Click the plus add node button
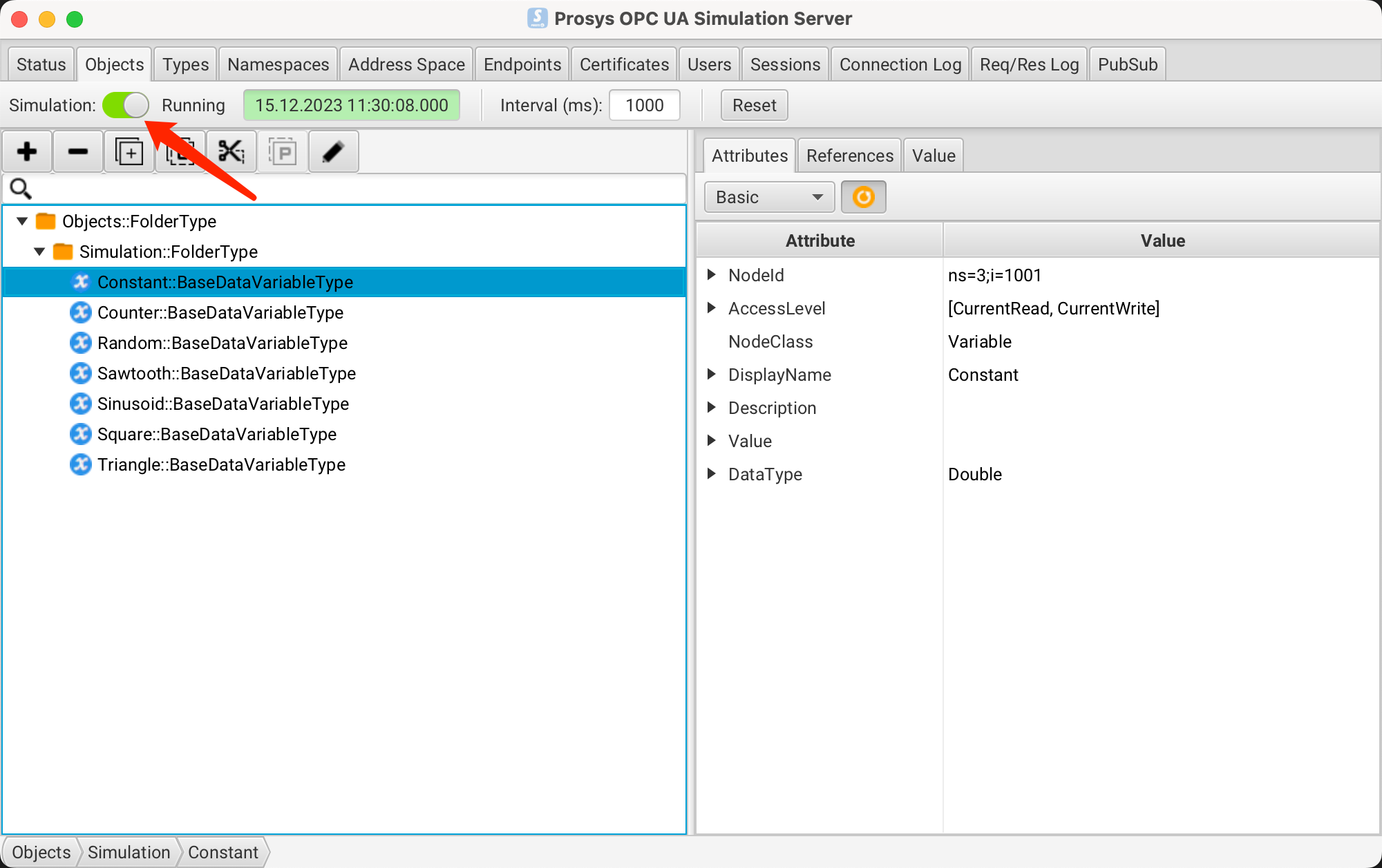1382x868 pixels. tap(28, 152)
